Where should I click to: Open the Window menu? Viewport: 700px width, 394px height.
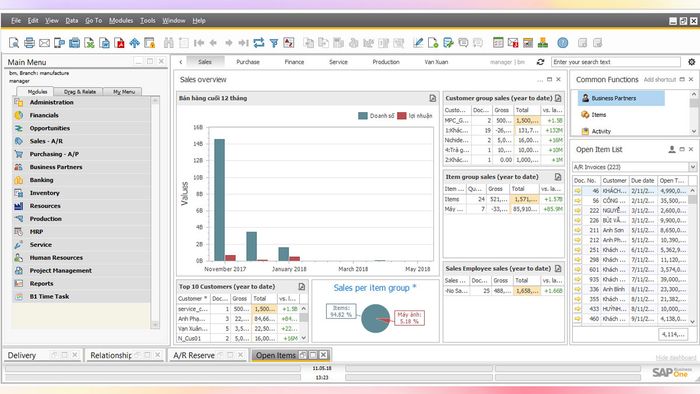pyautogui.click(x=174, y=21)
